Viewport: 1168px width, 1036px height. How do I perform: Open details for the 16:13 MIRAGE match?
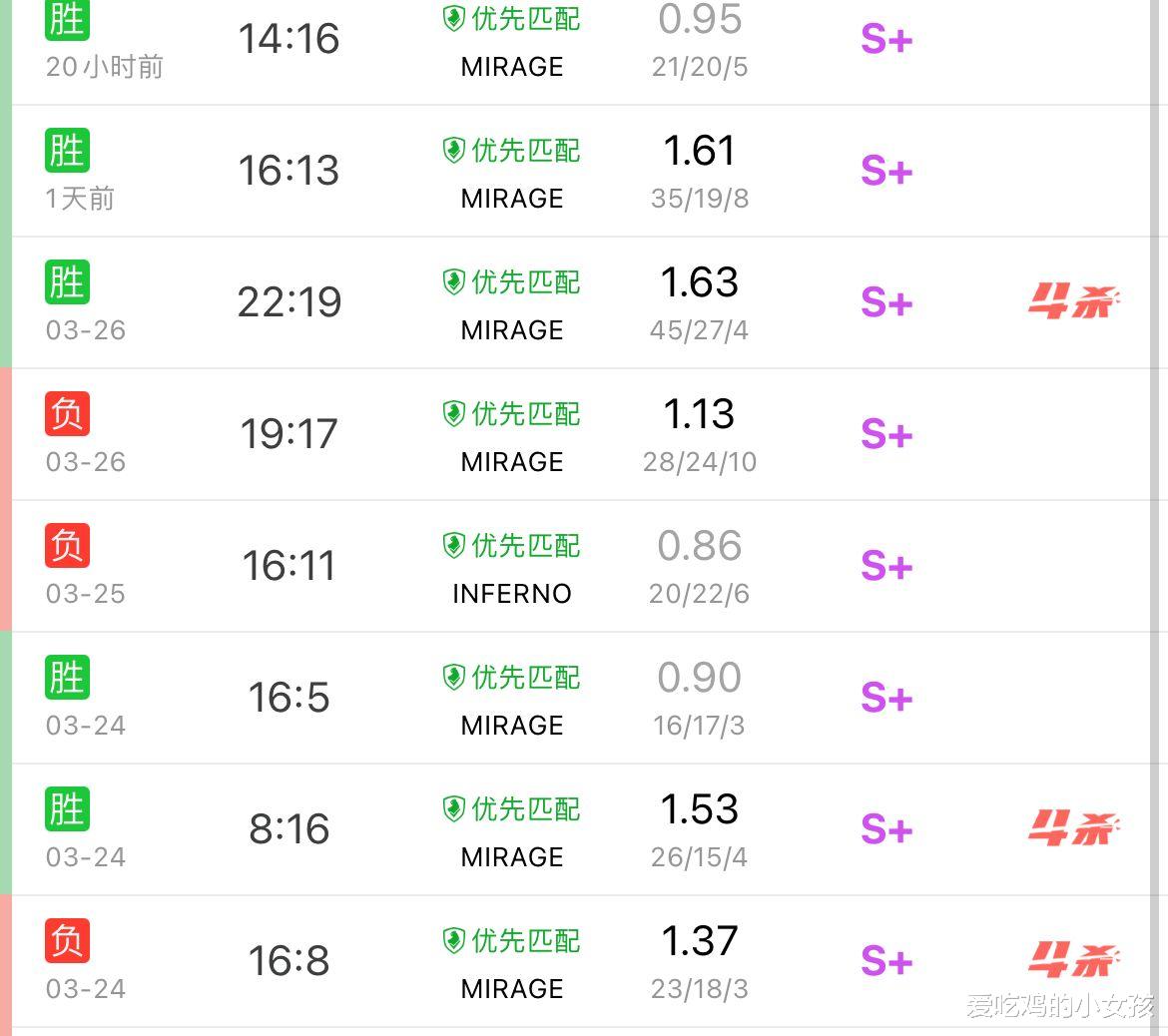599,171
